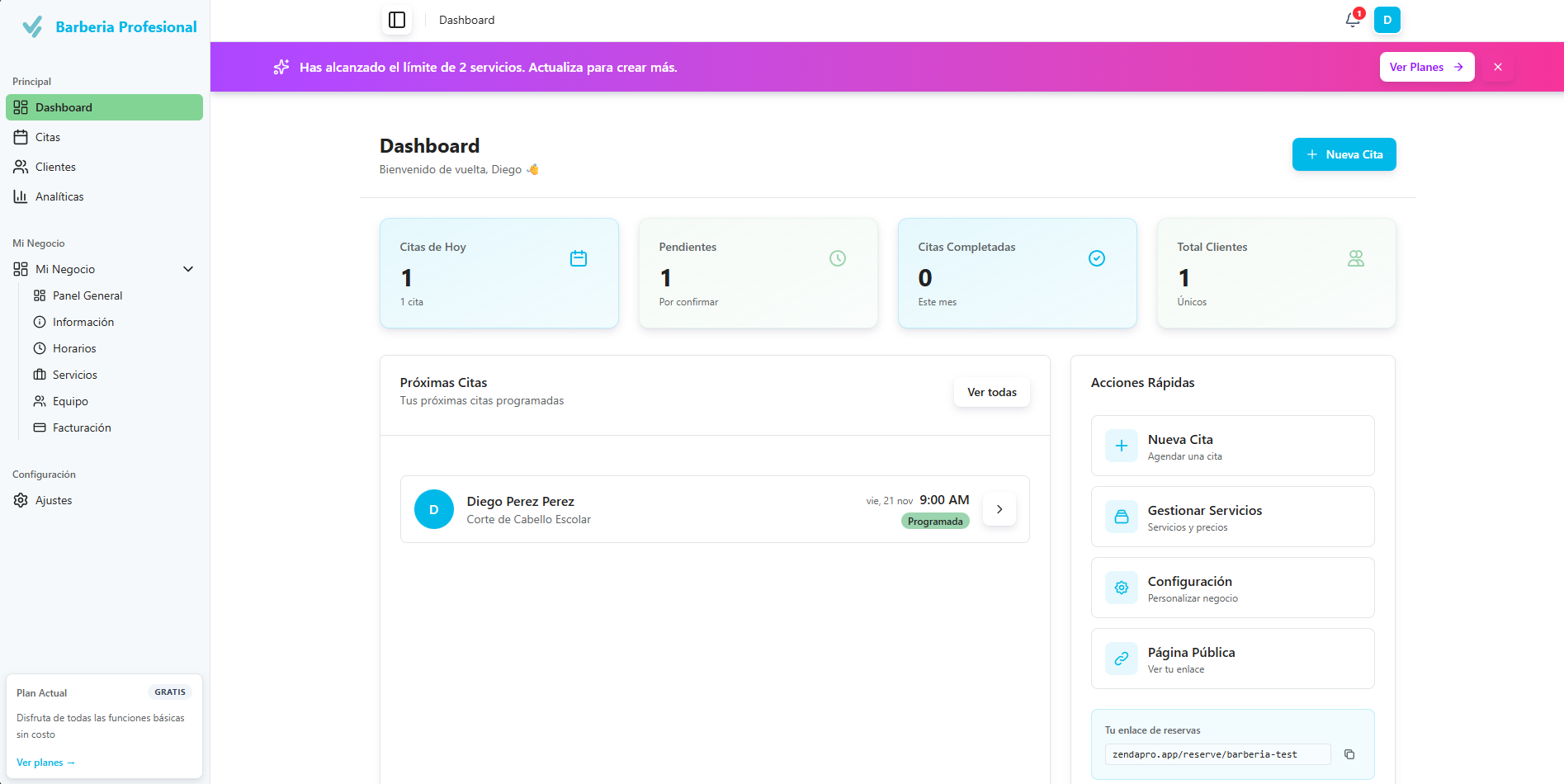Click the calendar icon in Citas de Hoy
Viewport: 1564px width, 784px height.
click(579, 258)
